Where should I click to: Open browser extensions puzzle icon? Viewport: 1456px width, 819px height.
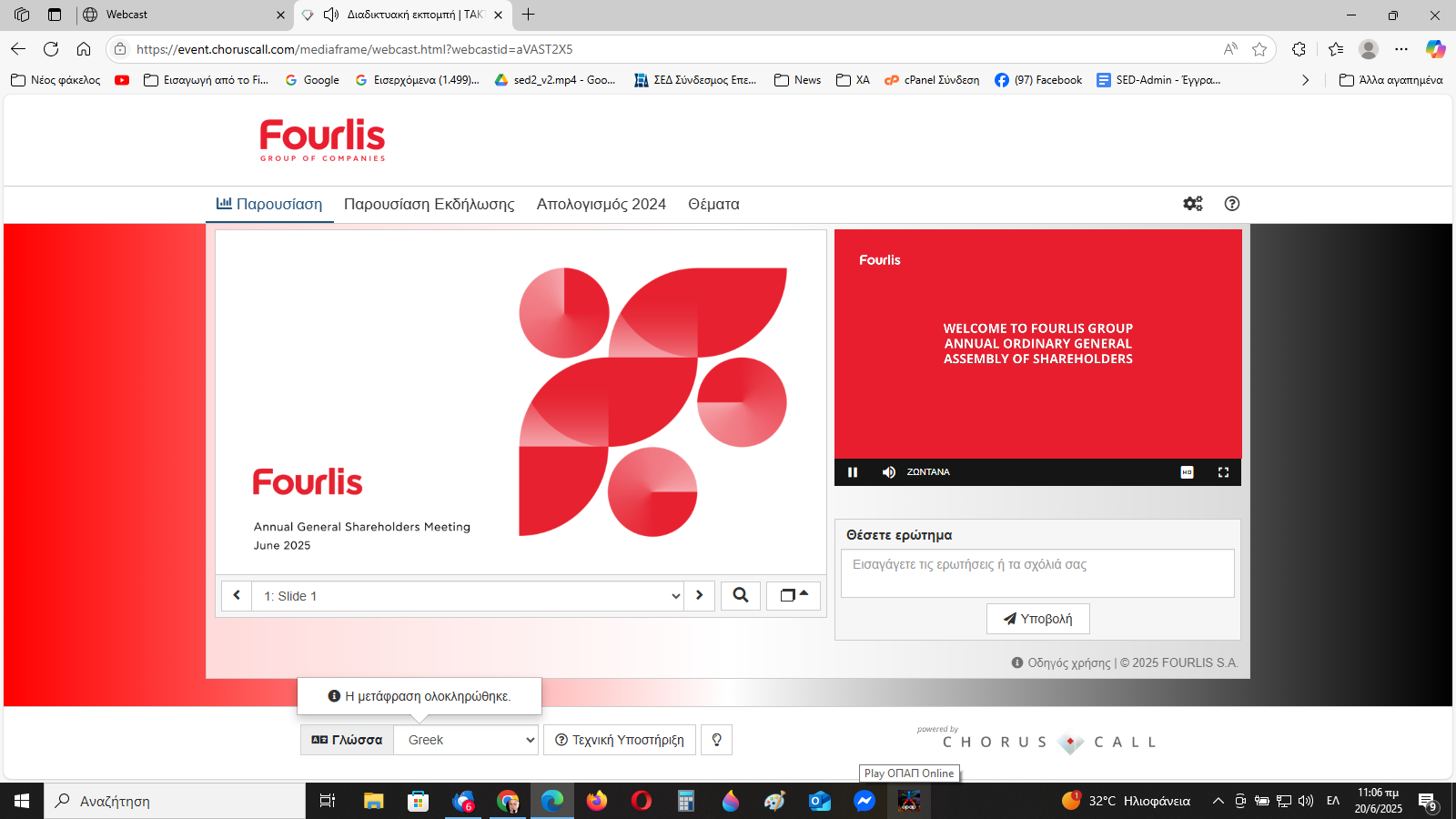pos(1299,49)
